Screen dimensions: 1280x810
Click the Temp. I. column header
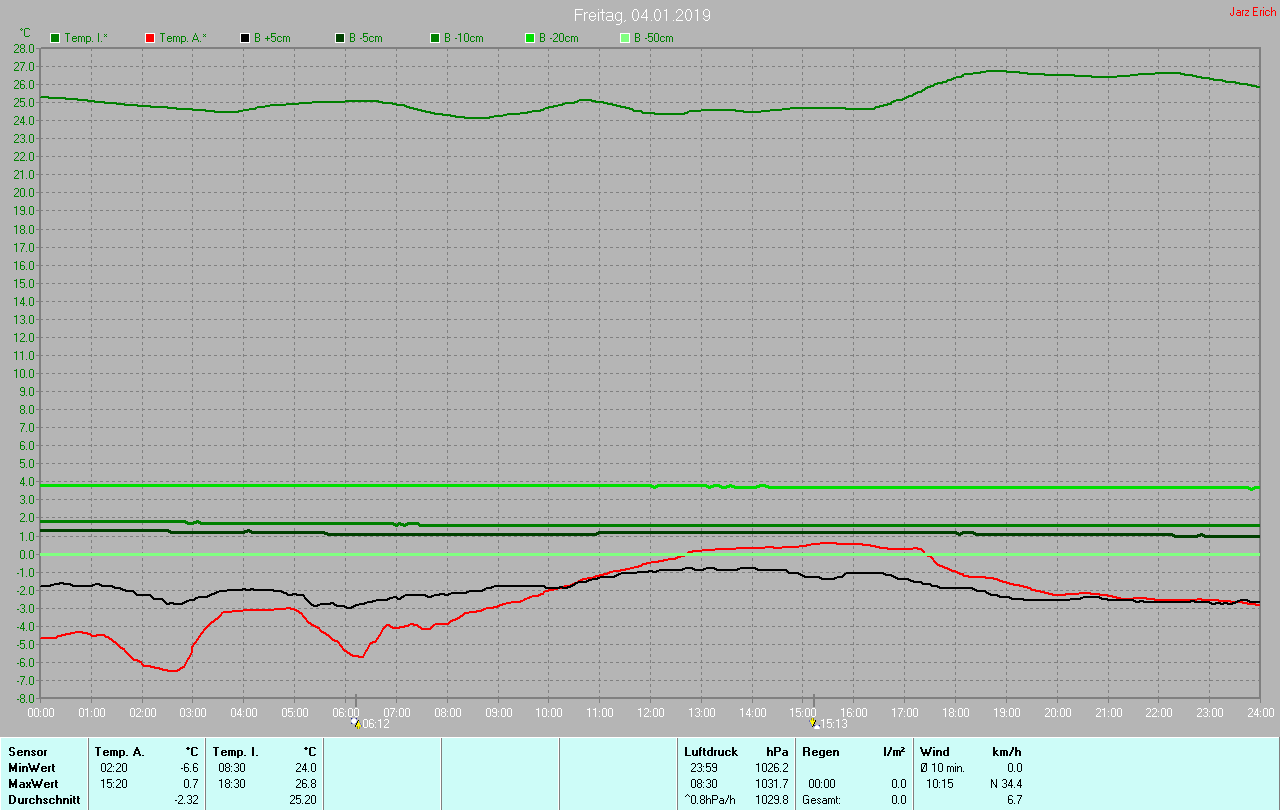236,751
